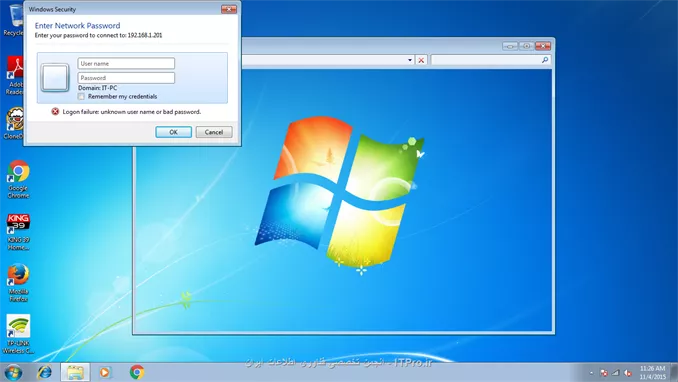Click the search magnifier icon in the window
This screenshot has width=678, height=382.
[x=545, y=60]
